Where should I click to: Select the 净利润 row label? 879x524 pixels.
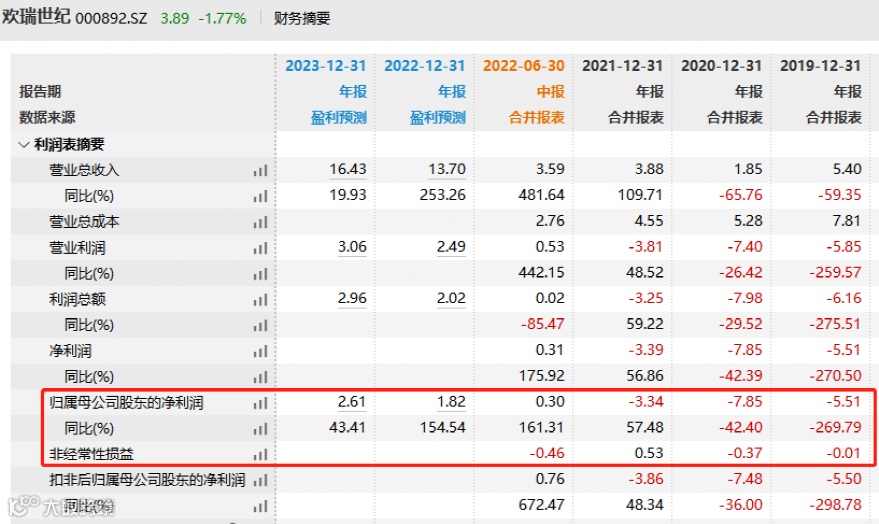point(70,351)
